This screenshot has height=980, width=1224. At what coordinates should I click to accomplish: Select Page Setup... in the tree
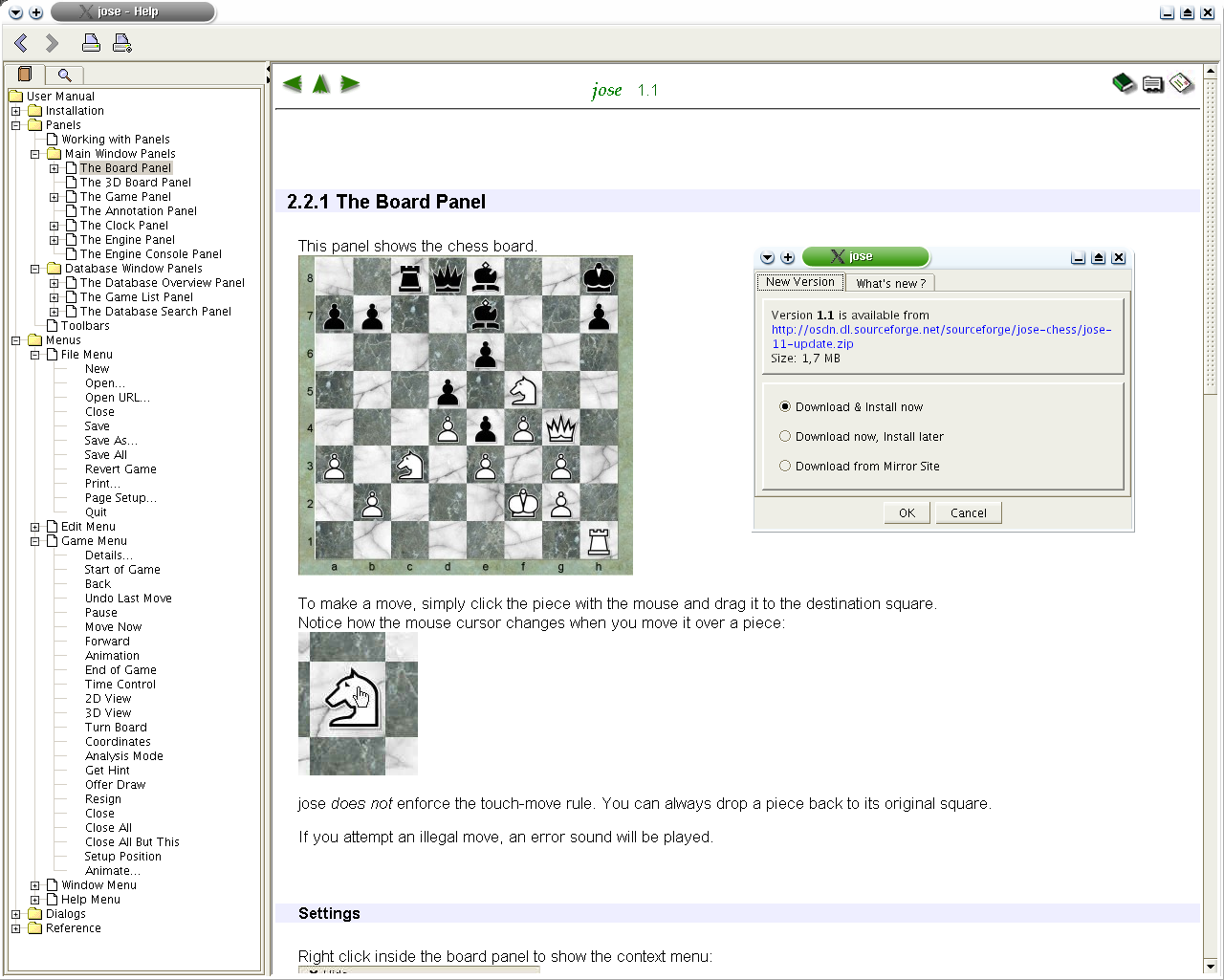(x=120, y=498)
